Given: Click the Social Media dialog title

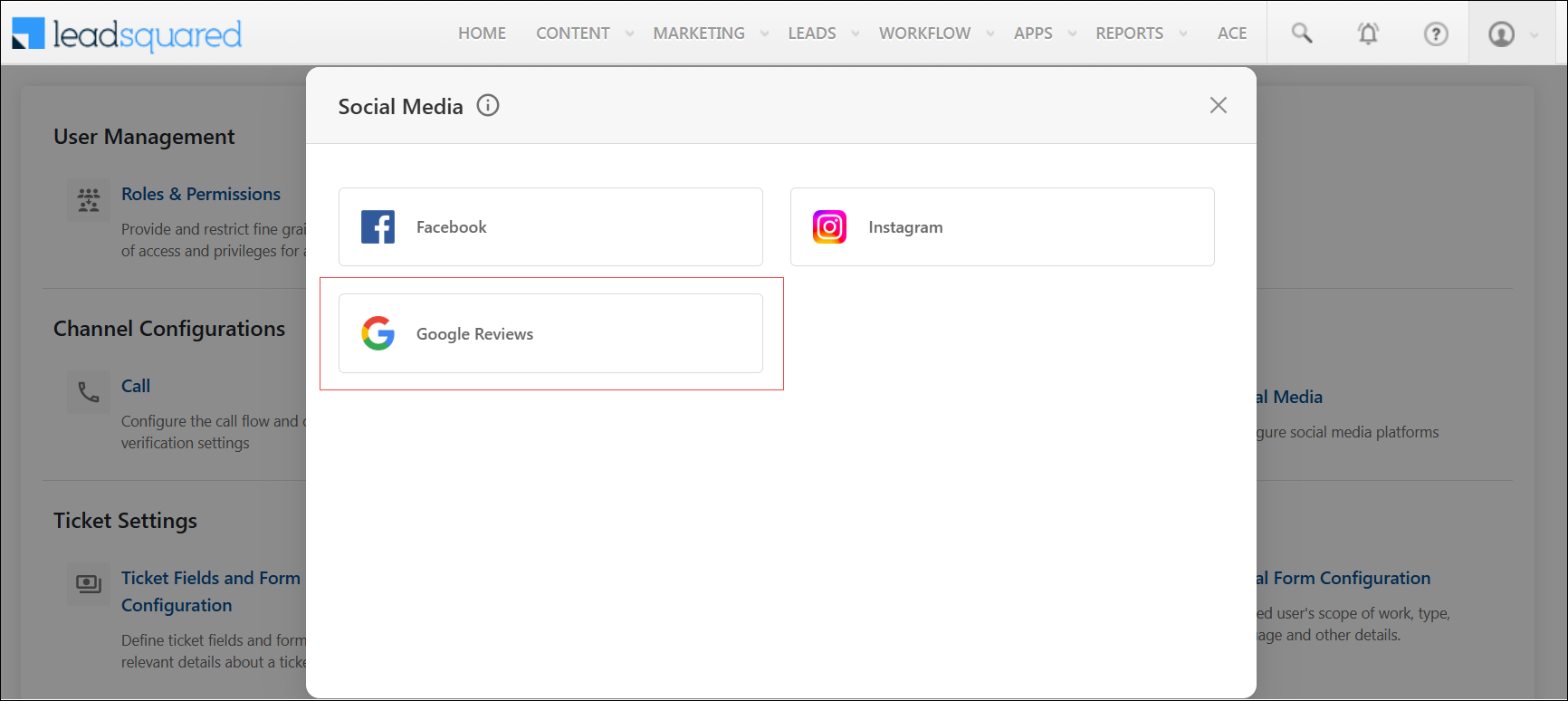Looking at the screenshot, I should tap(400, 107).
